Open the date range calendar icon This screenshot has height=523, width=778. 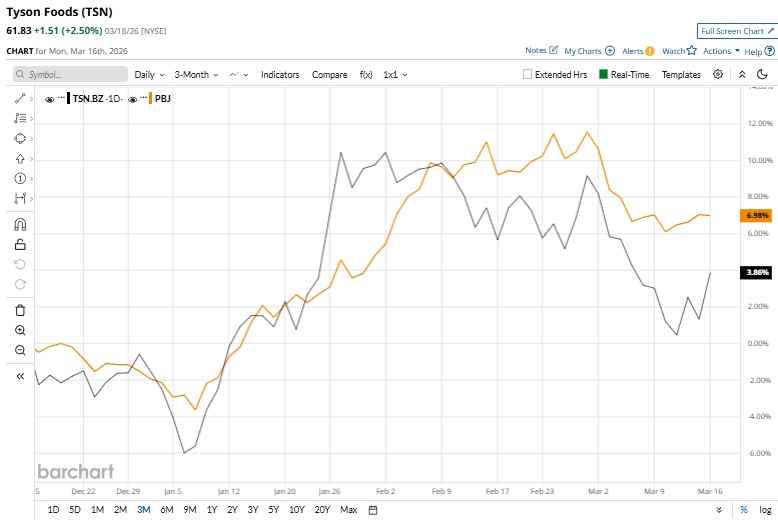click(373, 510)
